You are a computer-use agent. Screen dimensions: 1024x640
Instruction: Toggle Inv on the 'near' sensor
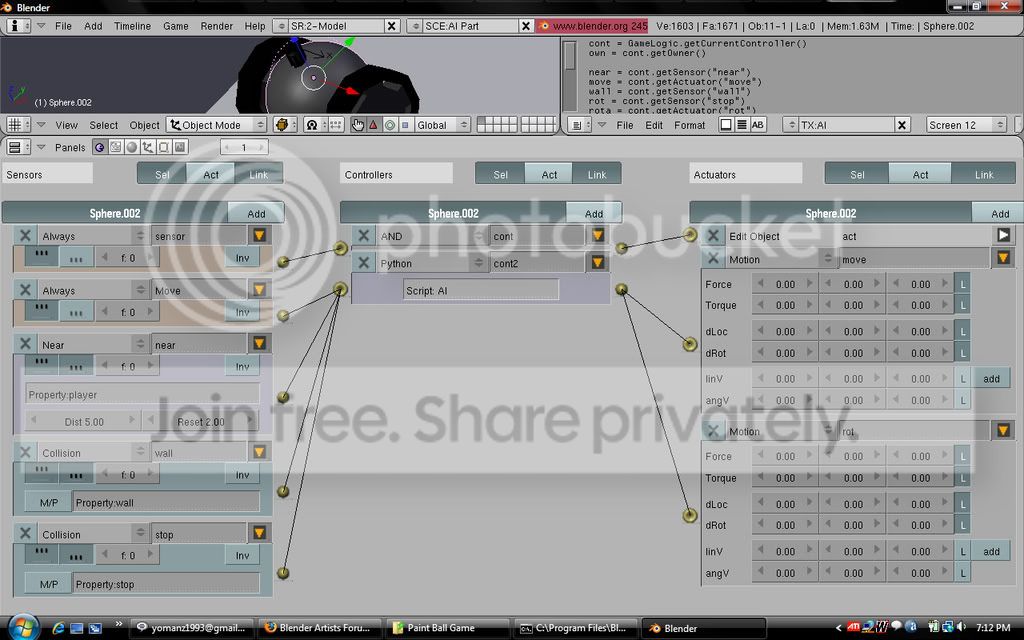tap(242, 366)
